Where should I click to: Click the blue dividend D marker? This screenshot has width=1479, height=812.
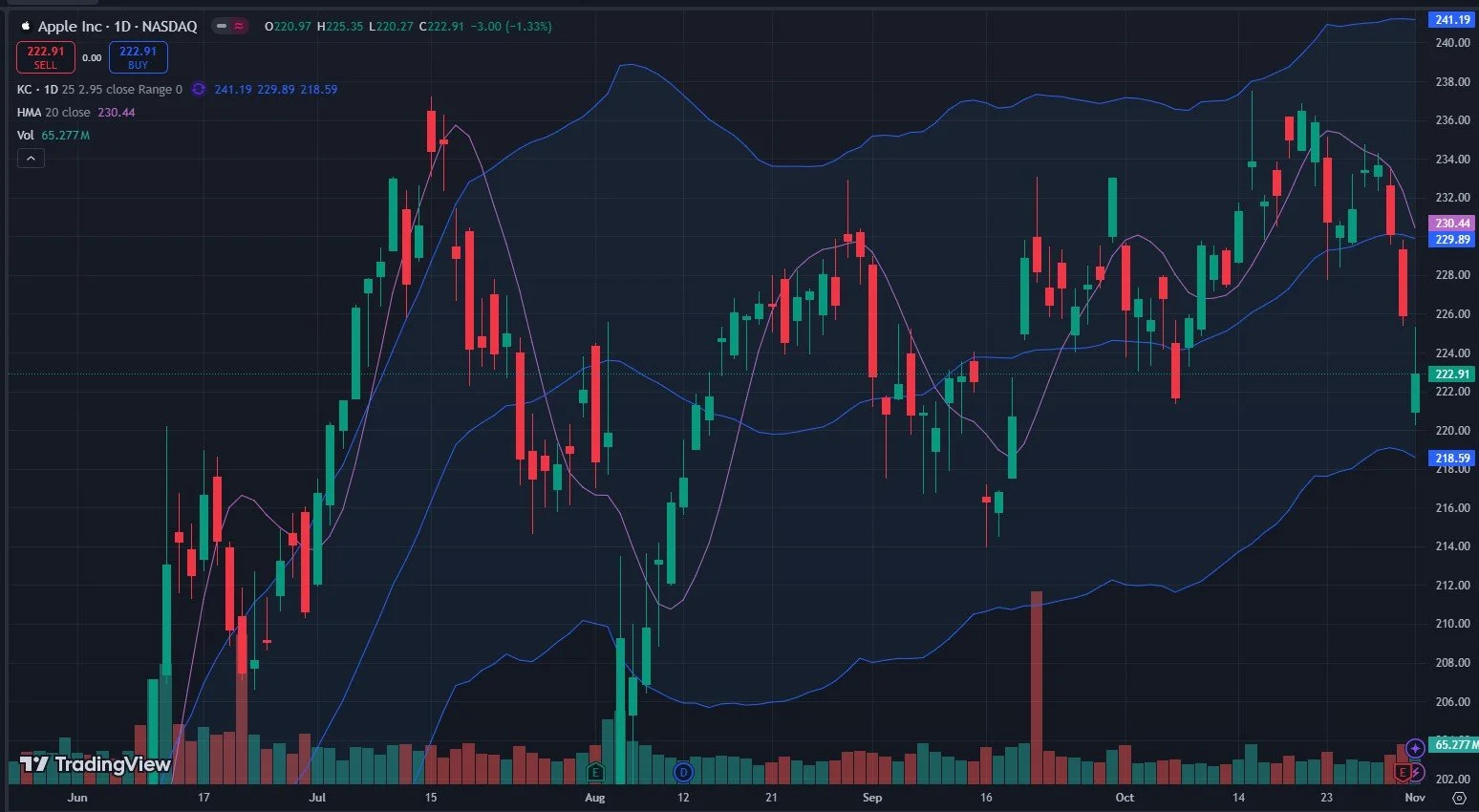tap(683, 772)
